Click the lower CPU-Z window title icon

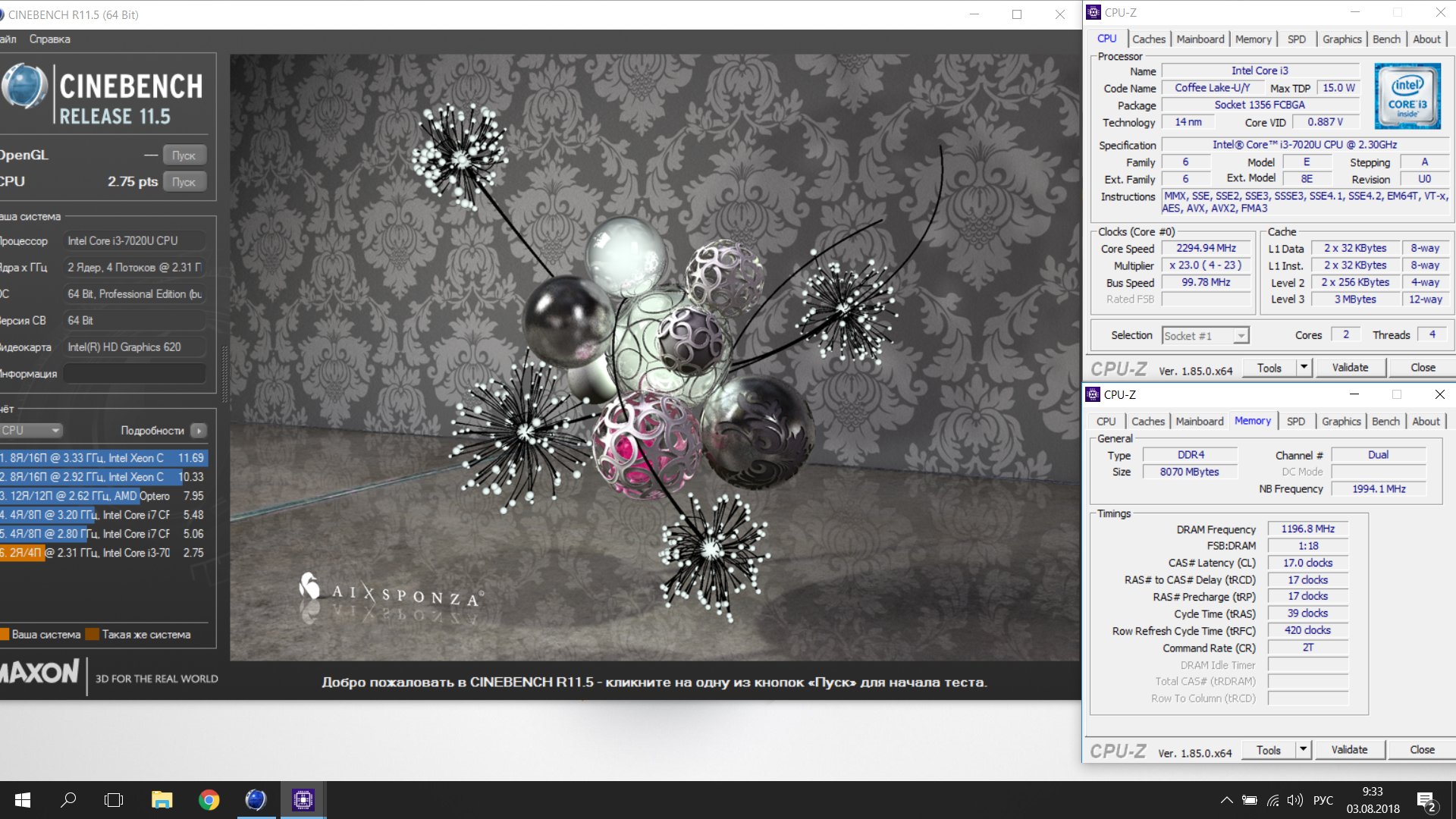[1093, 394]
